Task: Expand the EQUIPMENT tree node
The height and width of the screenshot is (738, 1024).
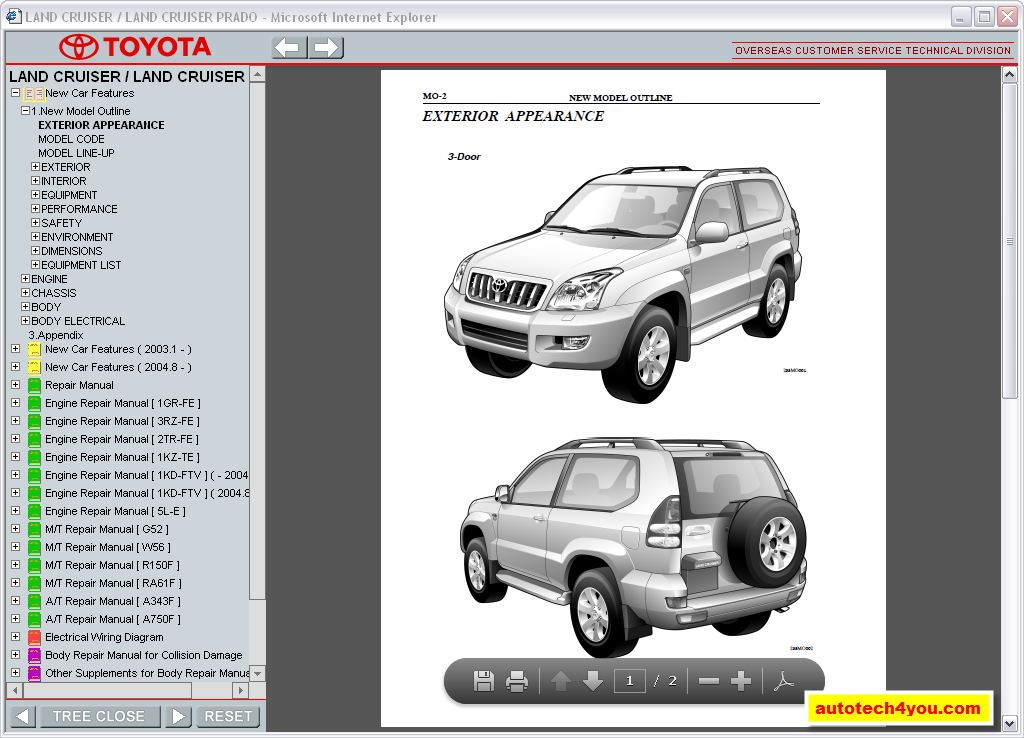Action: coord(35,195)
